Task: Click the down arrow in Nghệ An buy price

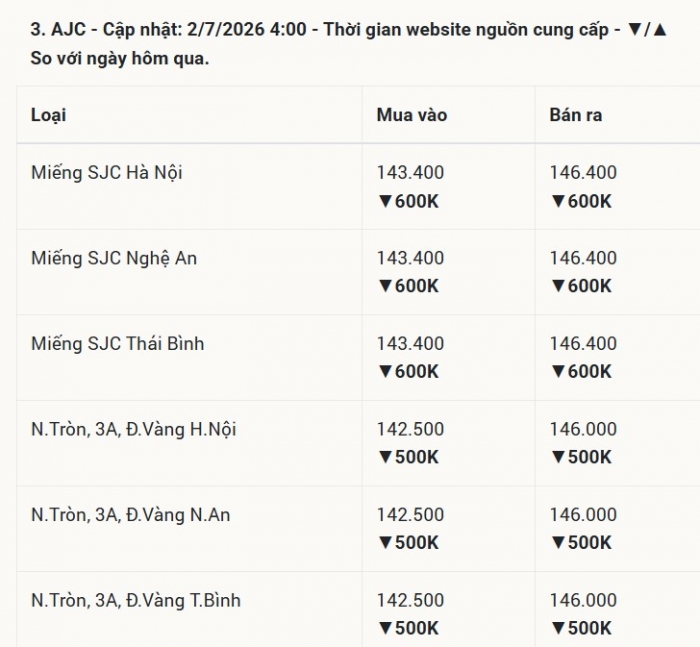Action: coord(385,286)
